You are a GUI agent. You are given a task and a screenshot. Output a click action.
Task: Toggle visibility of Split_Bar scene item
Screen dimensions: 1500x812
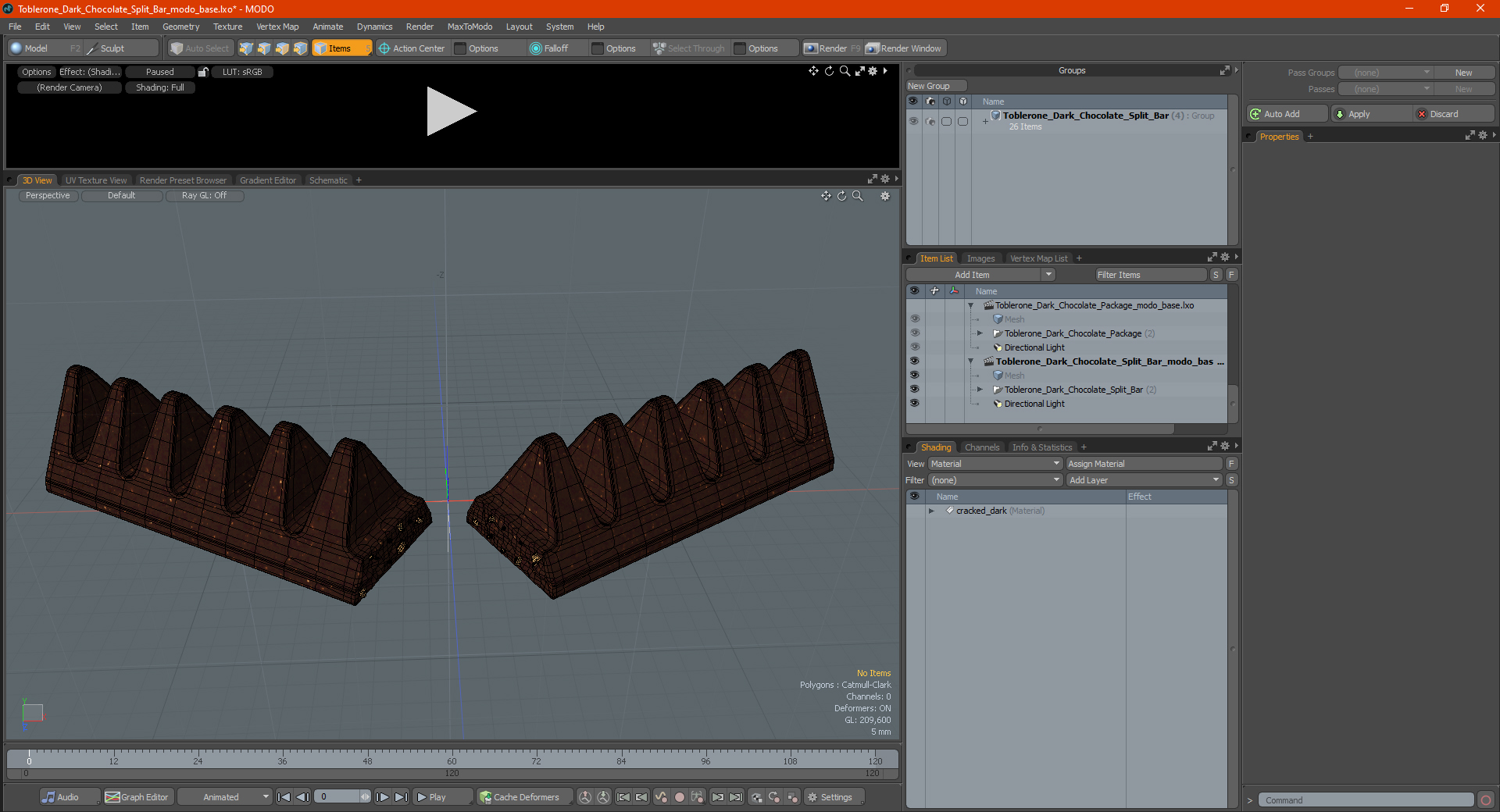(x=914, y=361)
